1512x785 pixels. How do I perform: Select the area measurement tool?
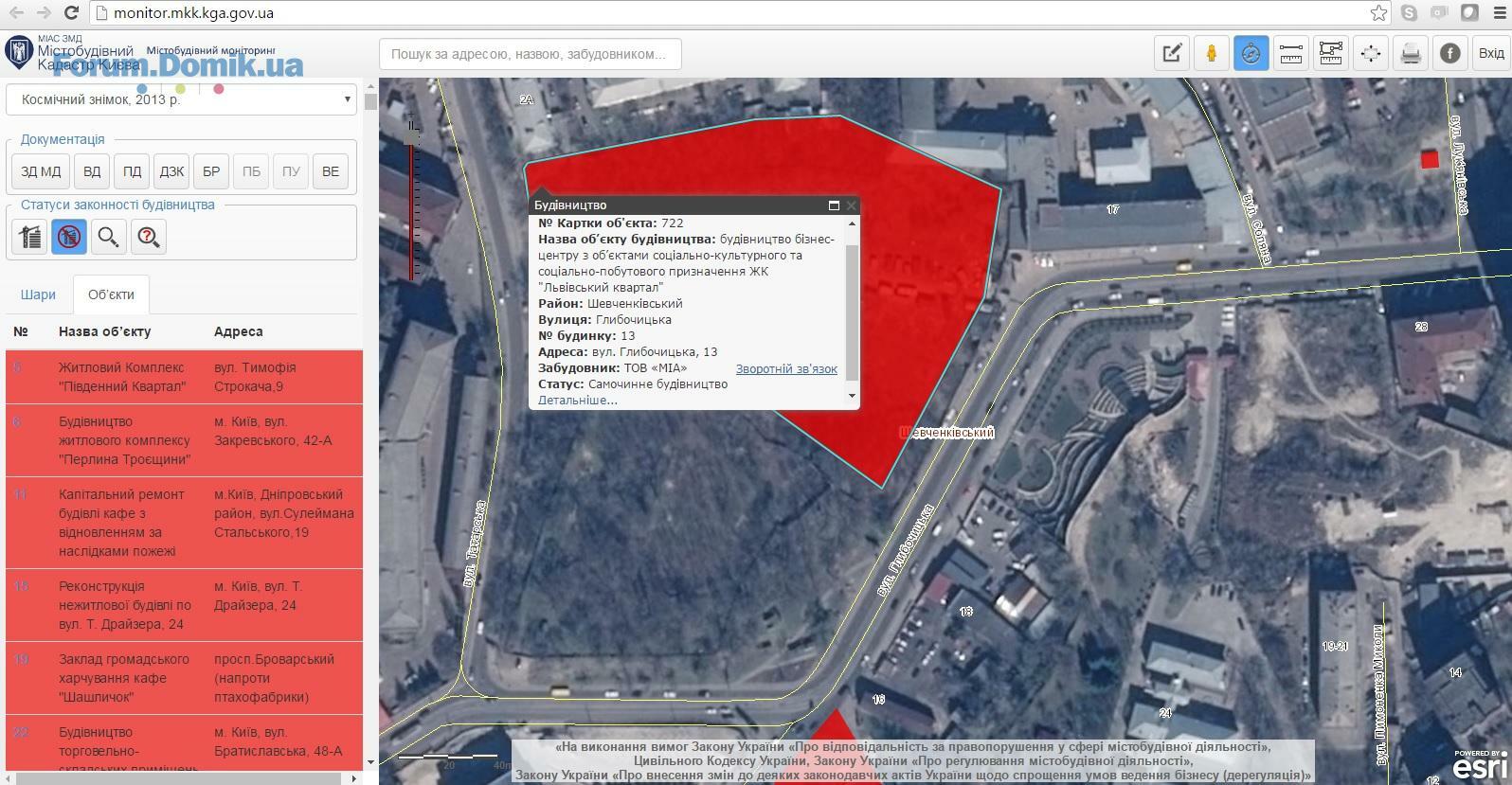1331,54
